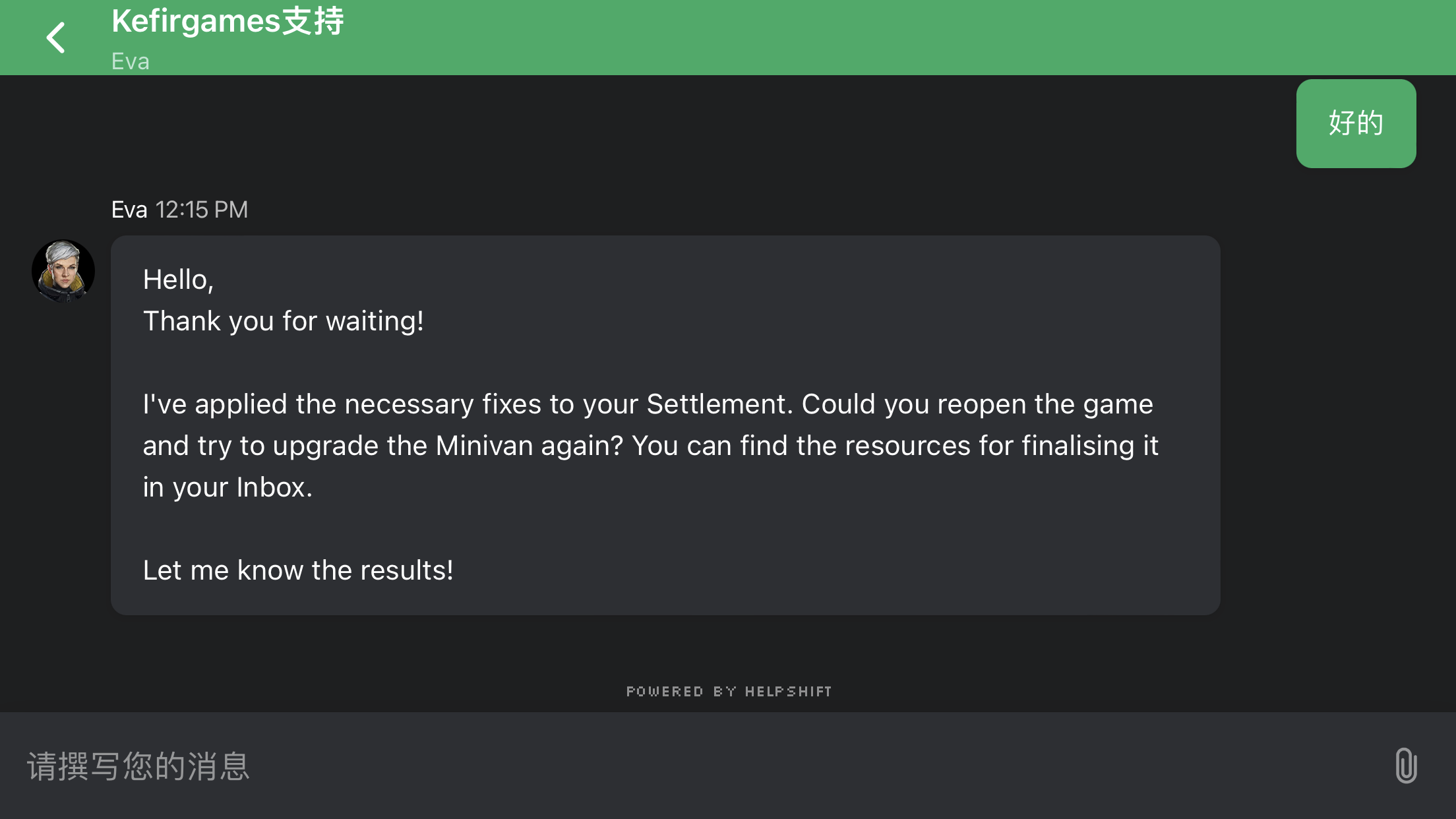Click the Powered by Helpshift label
Image resolution: width=1456 pixels, height=819 pixels.
[x=729, y=691]
